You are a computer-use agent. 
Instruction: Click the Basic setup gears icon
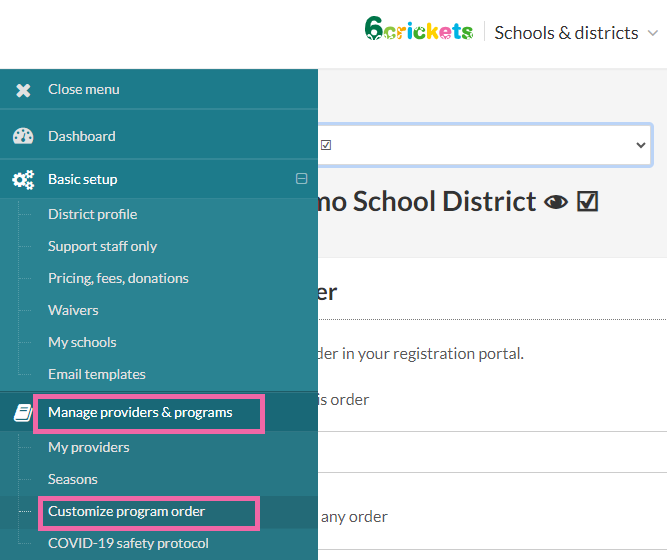tap(23, 180)
